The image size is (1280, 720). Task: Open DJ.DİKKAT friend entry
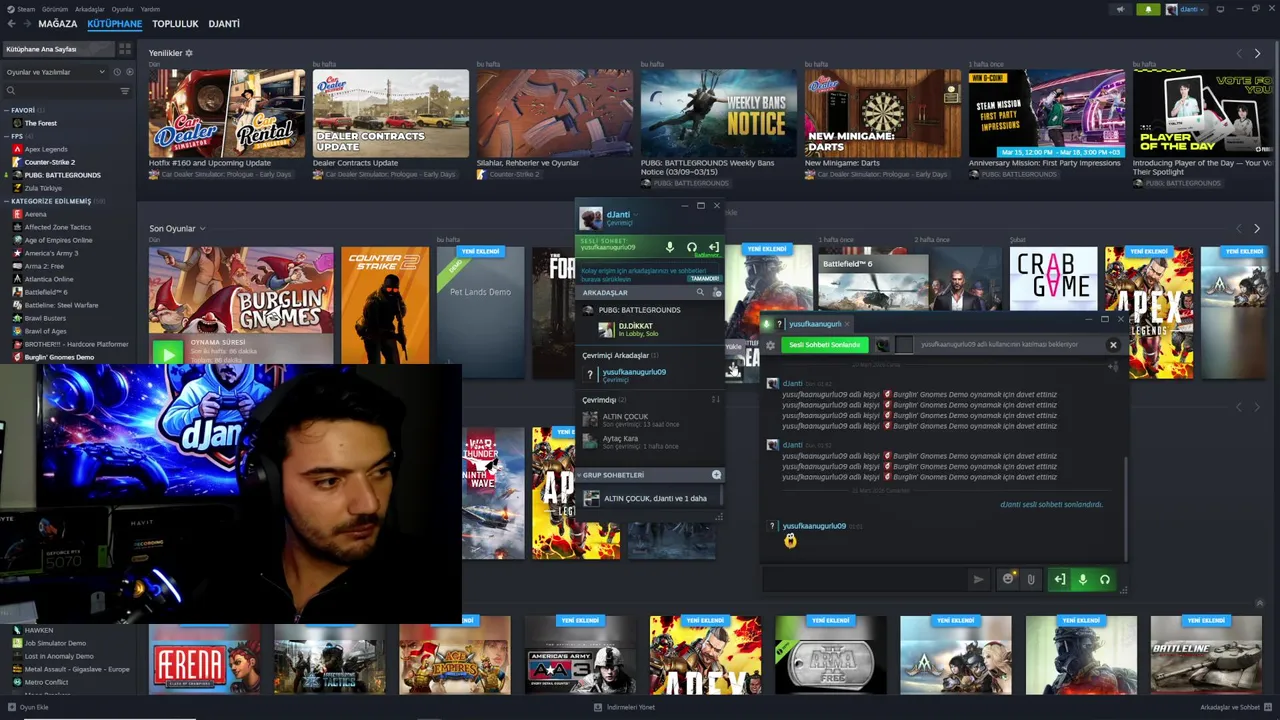pyautogui.click(x=650, y=329)
